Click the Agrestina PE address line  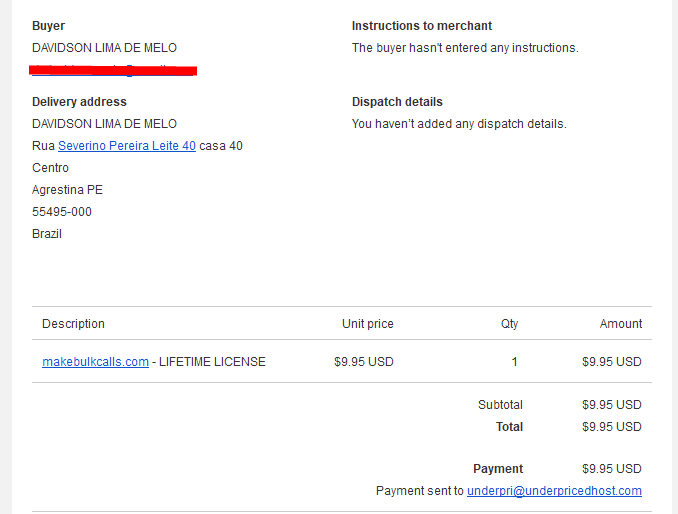67,190
